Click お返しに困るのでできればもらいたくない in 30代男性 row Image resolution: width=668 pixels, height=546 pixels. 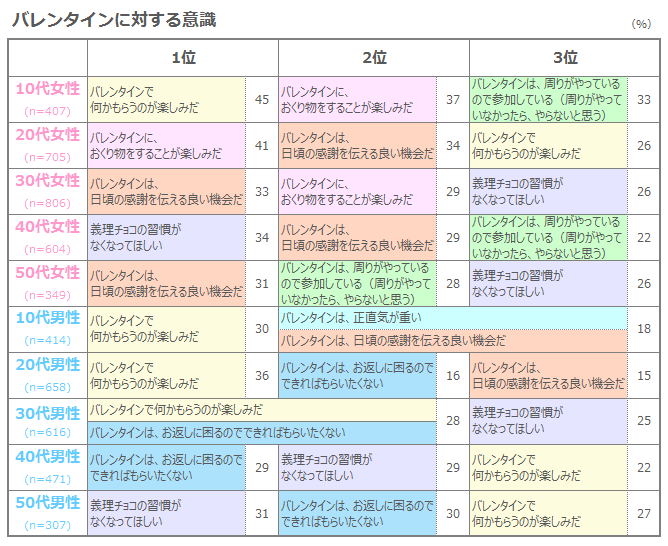point(262,433)
